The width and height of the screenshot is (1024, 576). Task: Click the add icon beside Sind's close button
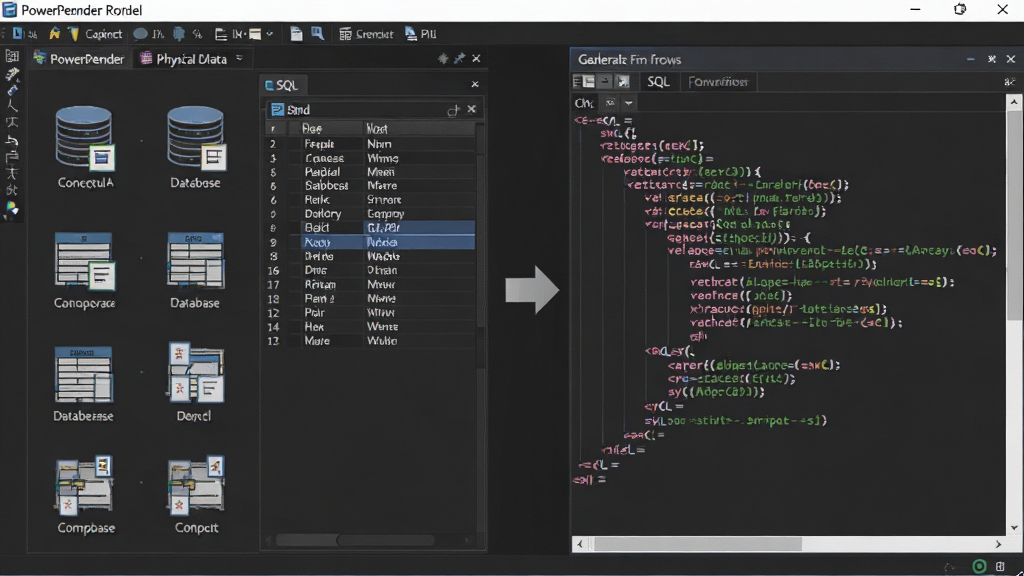click(453, 110)
